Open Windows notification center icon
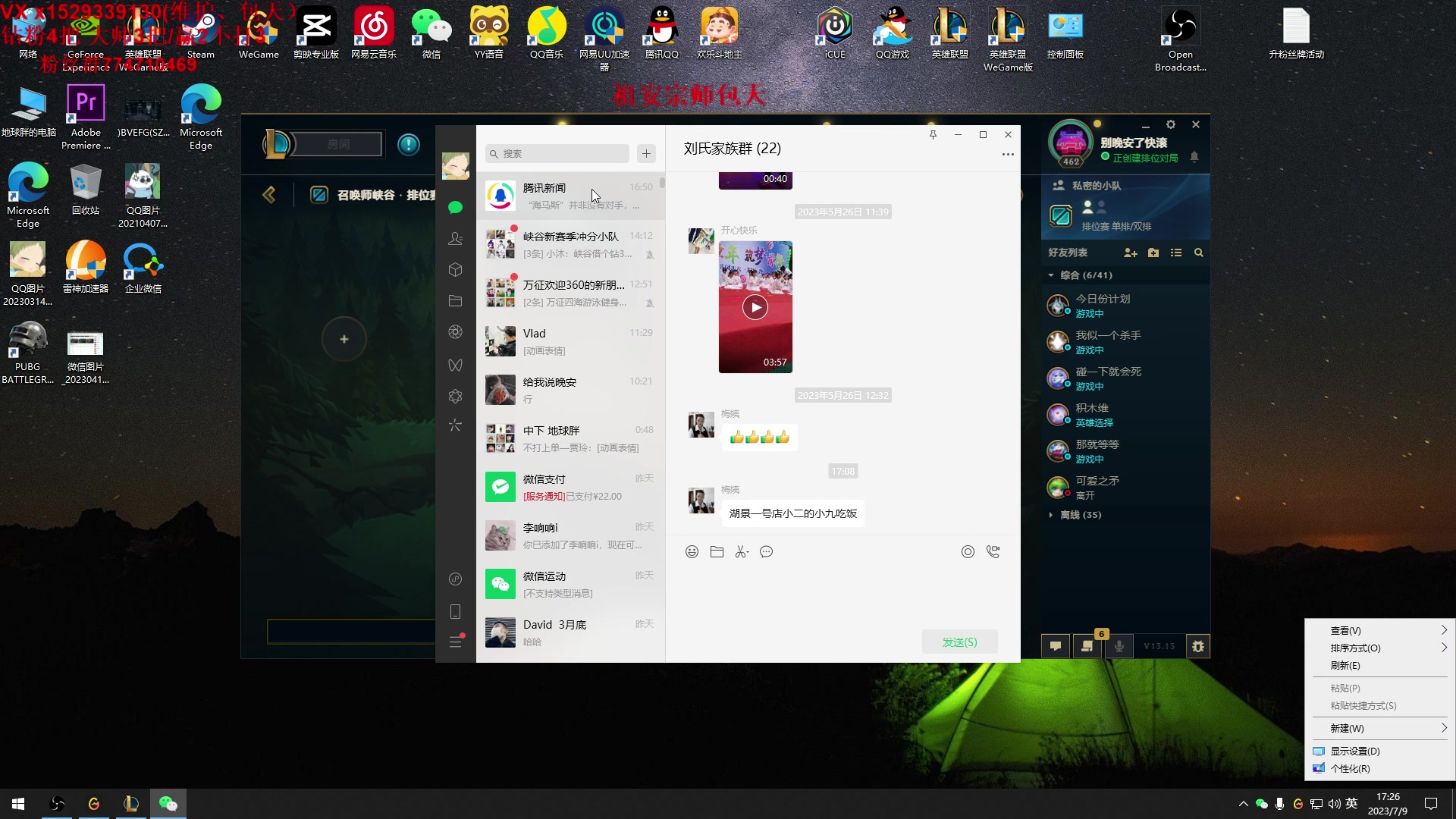1456x819 pixels. pos(1431,804)
